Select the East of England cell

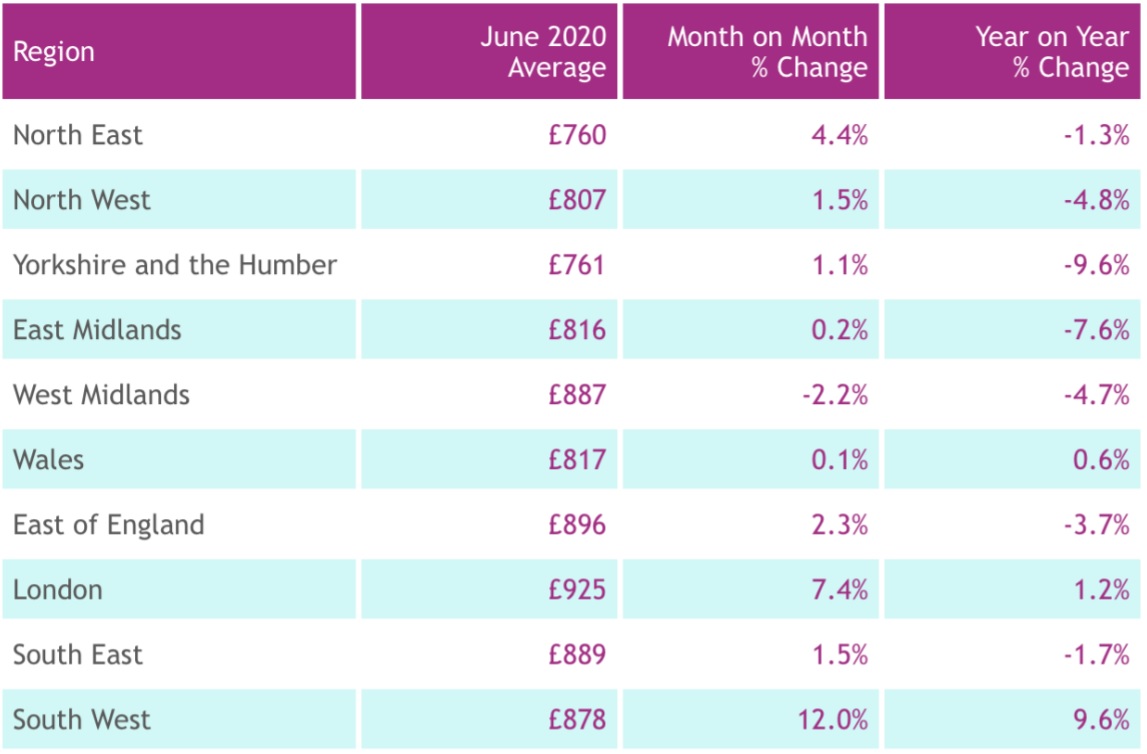(108, 525)
